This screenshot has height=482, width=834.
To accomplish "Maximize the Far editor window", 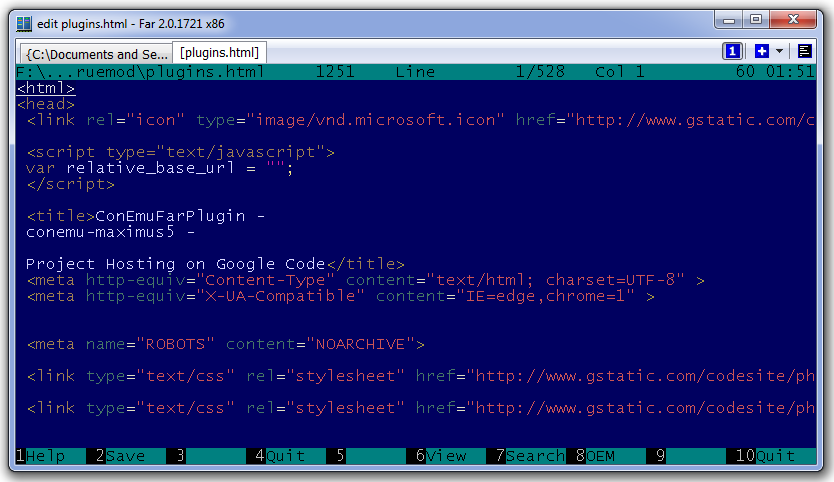I will 755,20.
